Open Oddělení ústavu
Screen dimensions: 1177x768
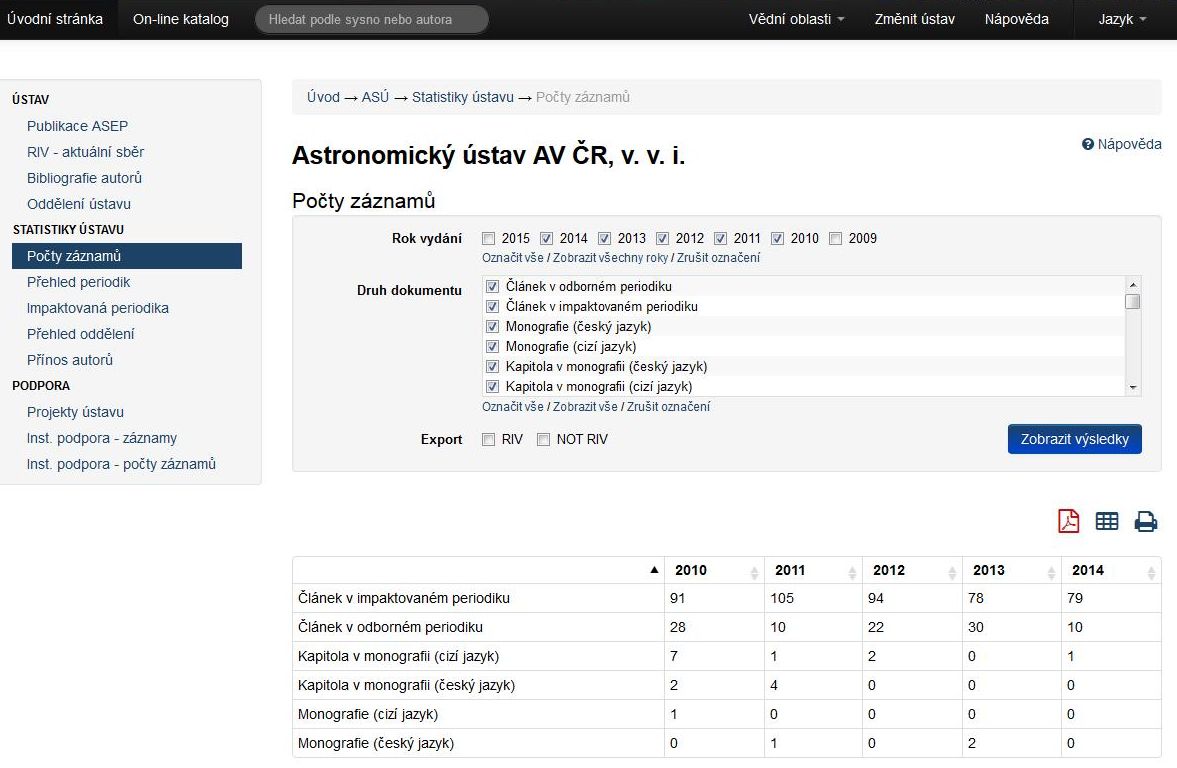[79, 204]
